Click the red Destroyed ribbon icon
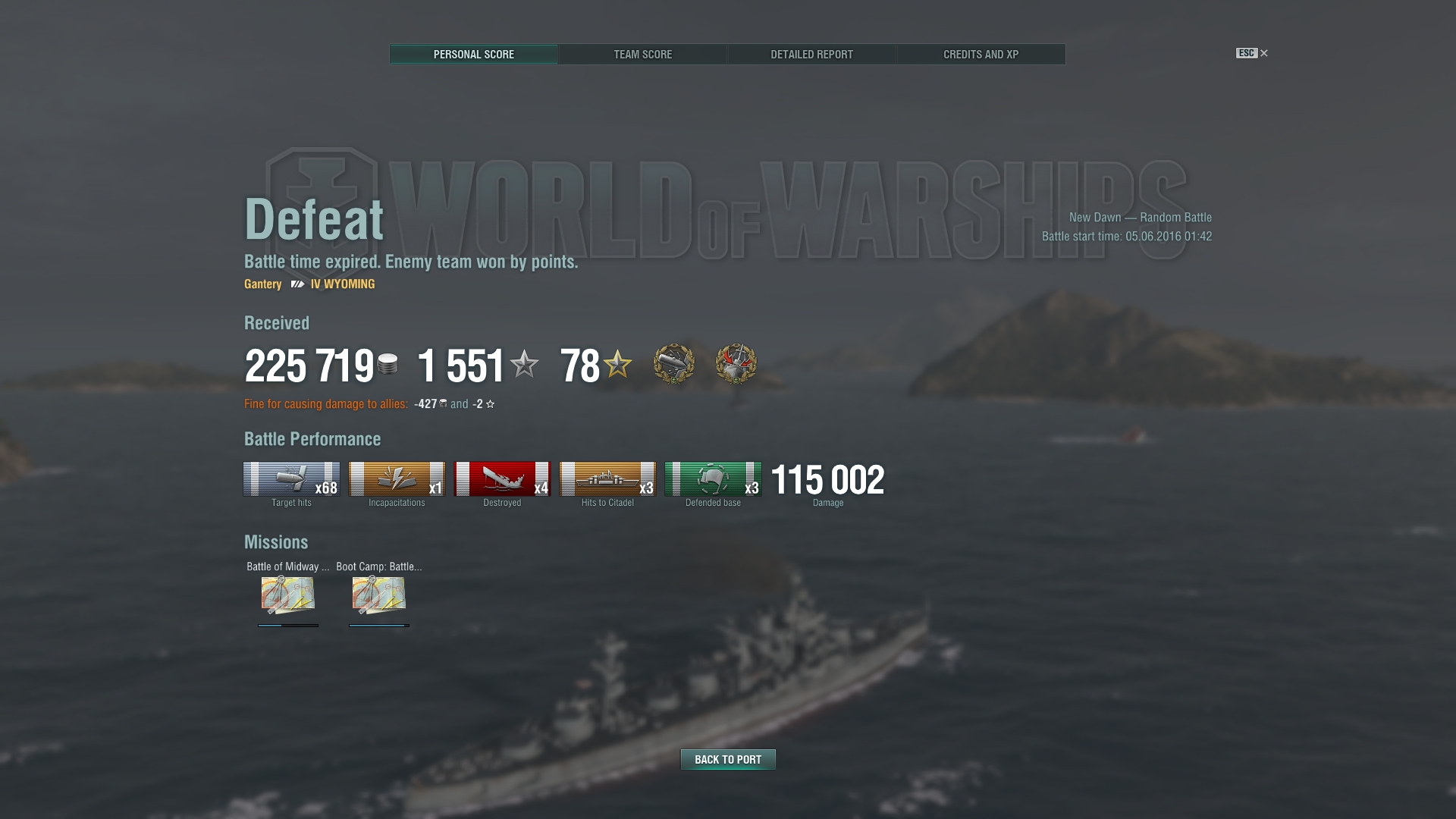This screenshot has width=1456, height=819. [502, 479]
